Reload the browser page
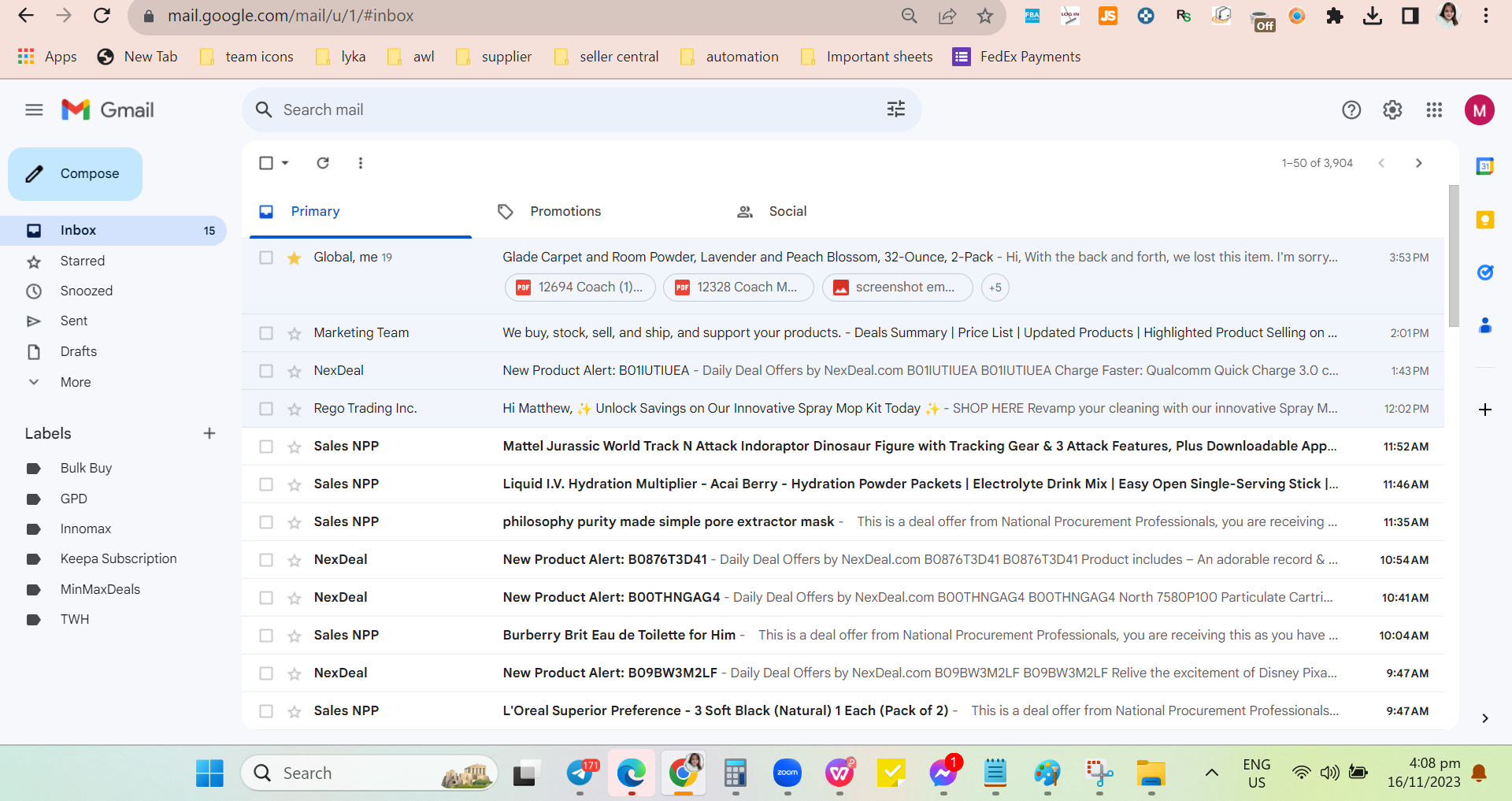Screen dimensions: 1512x801 click(102, 16)
